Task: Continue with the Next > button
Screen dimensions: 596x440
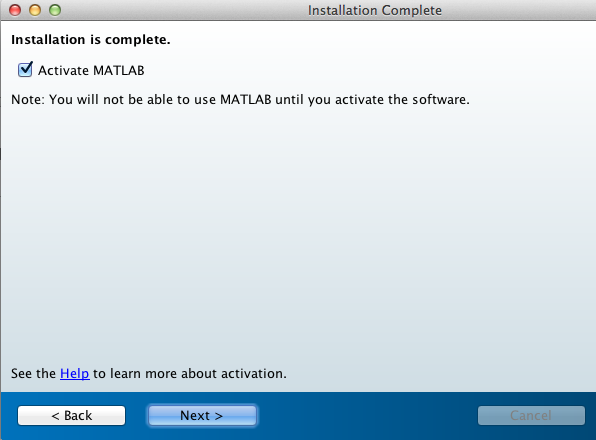Action: (202, 416)
